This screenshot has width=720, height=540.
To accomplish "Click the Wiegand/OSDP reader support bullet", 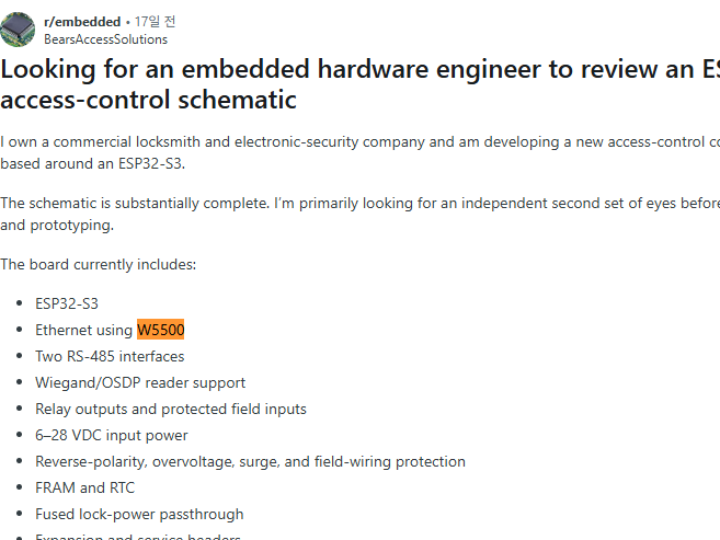I will pyautogui.click(x=141, y=382).
